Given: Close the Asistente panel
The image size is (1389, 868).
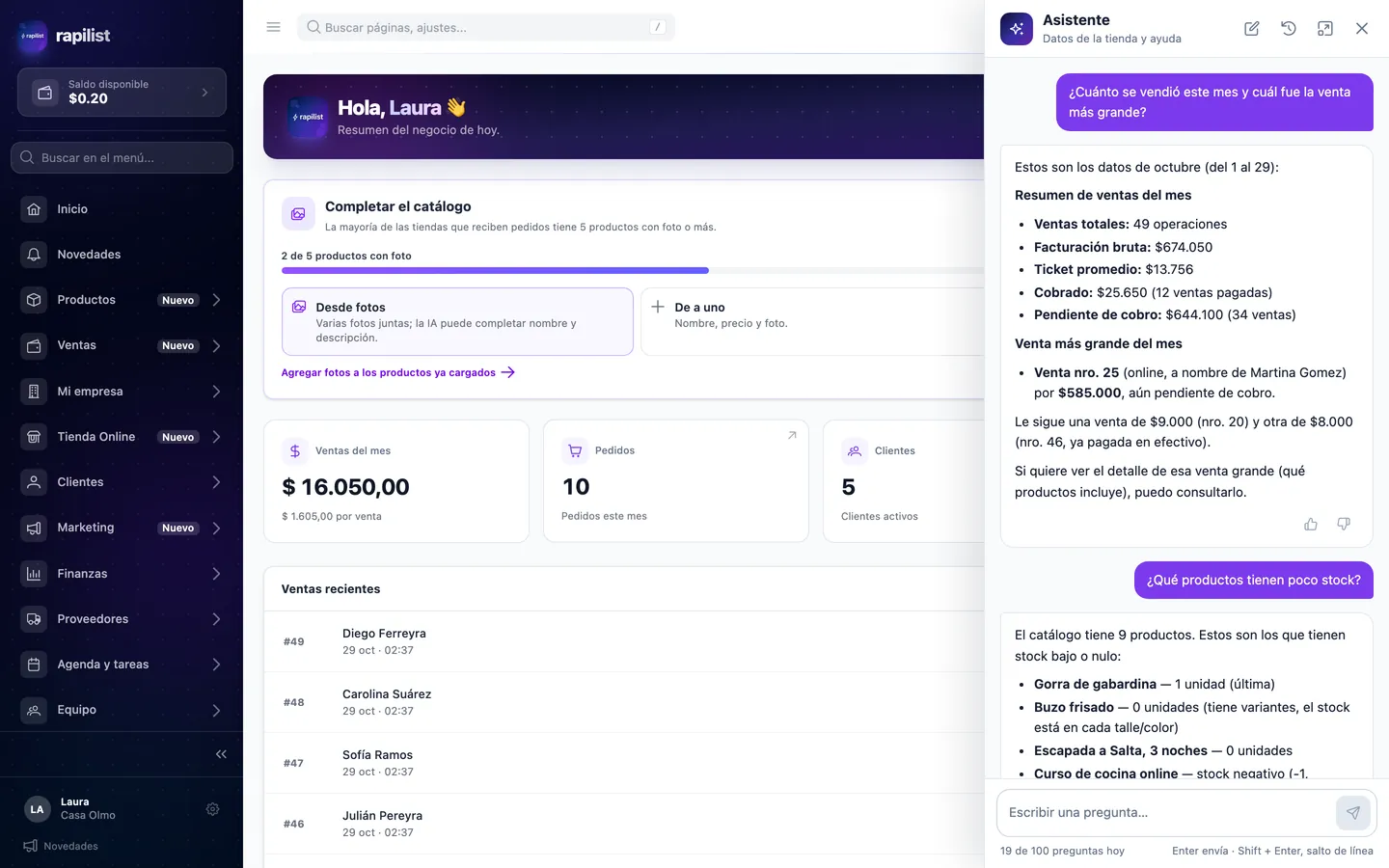Looking at the screenshot, I should (x=1362, y=29).
